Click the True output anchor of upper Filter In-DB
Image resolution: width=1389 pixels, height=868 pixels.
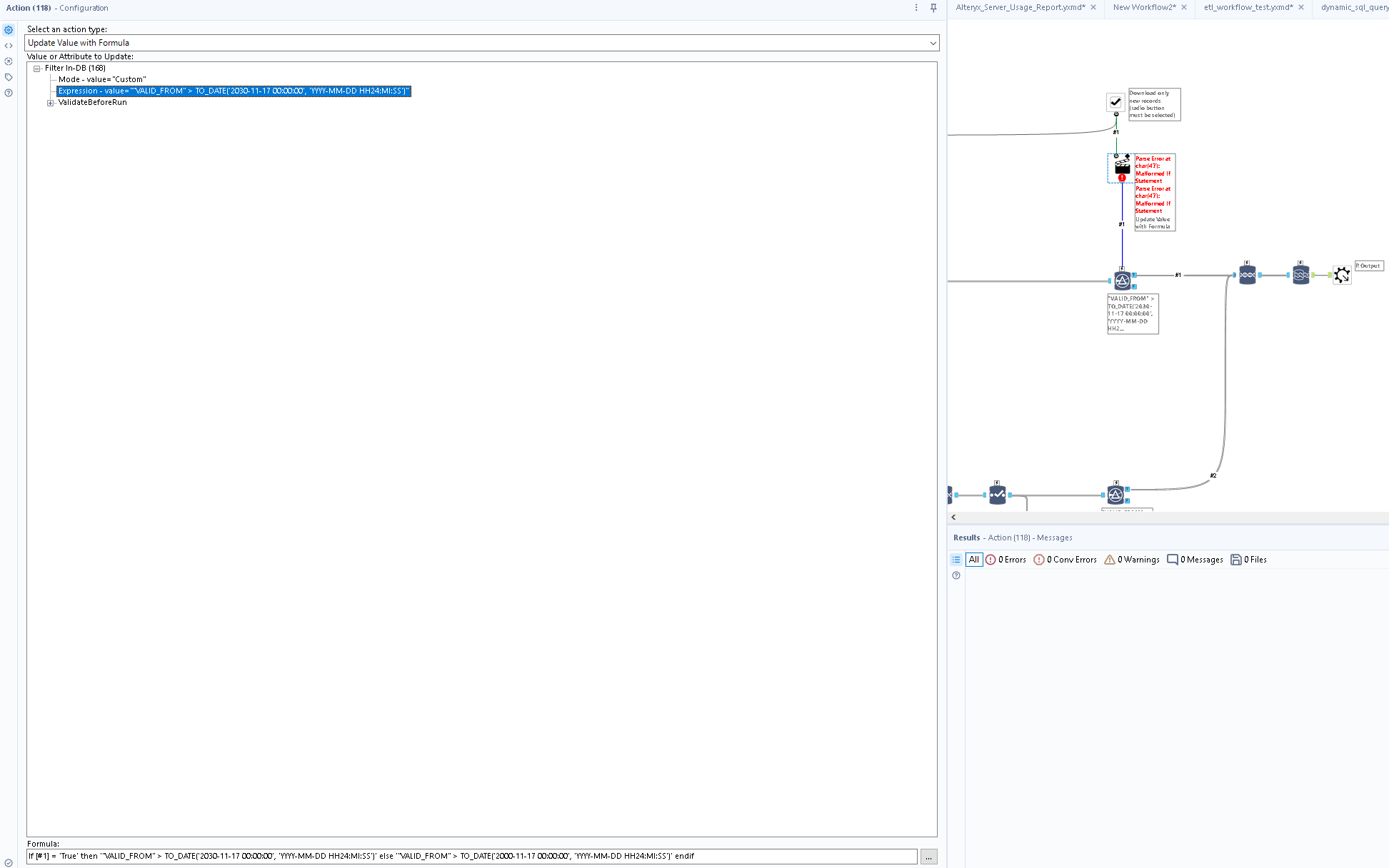(x=1134, y=275)
